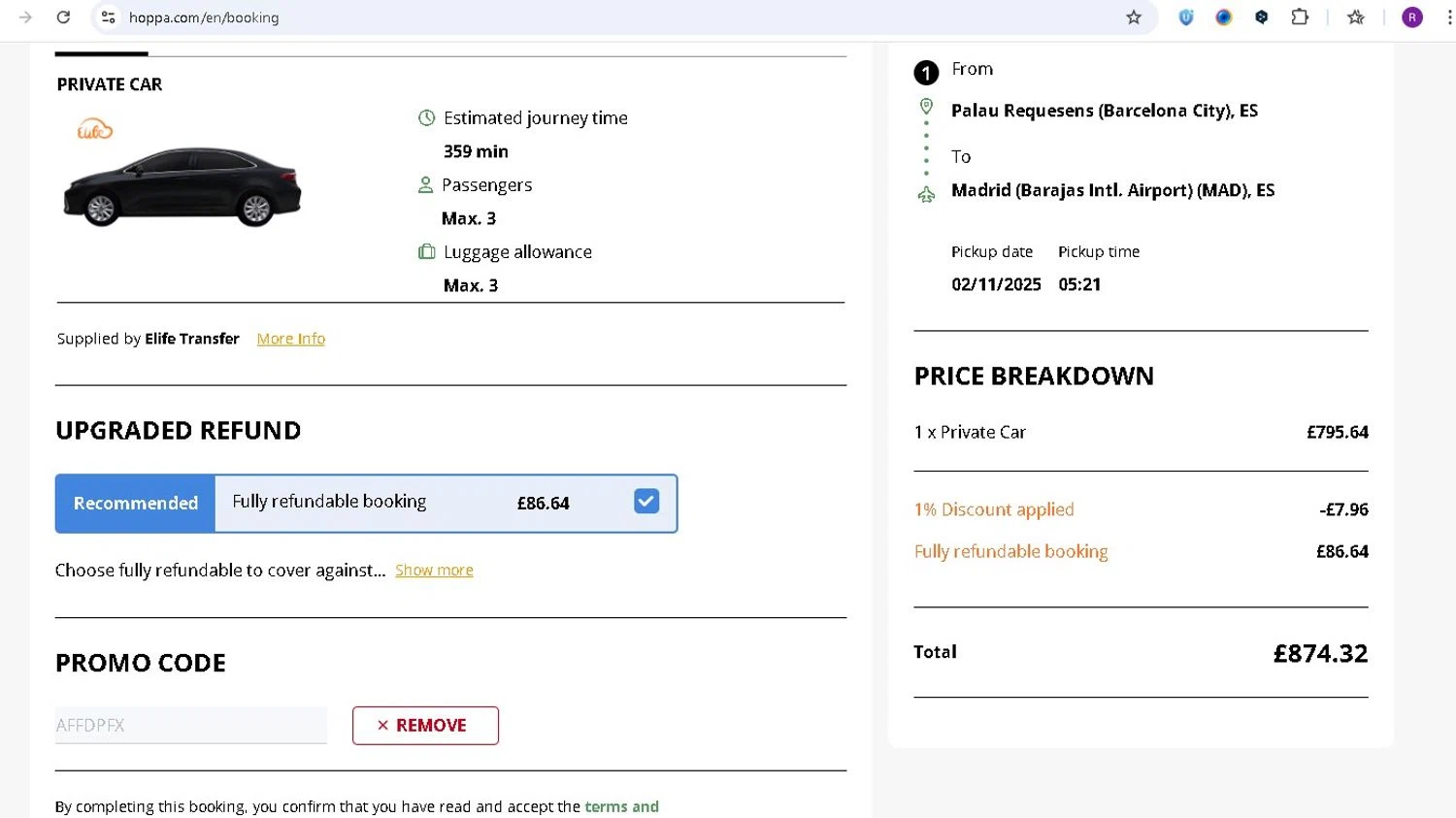
Task: Click the address bar URL
Action: 204,17
